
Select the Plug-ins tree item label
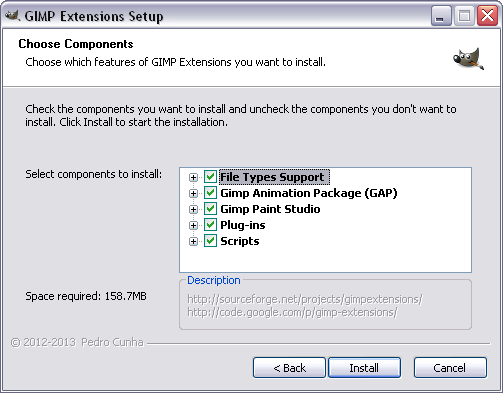coord(243,225)
